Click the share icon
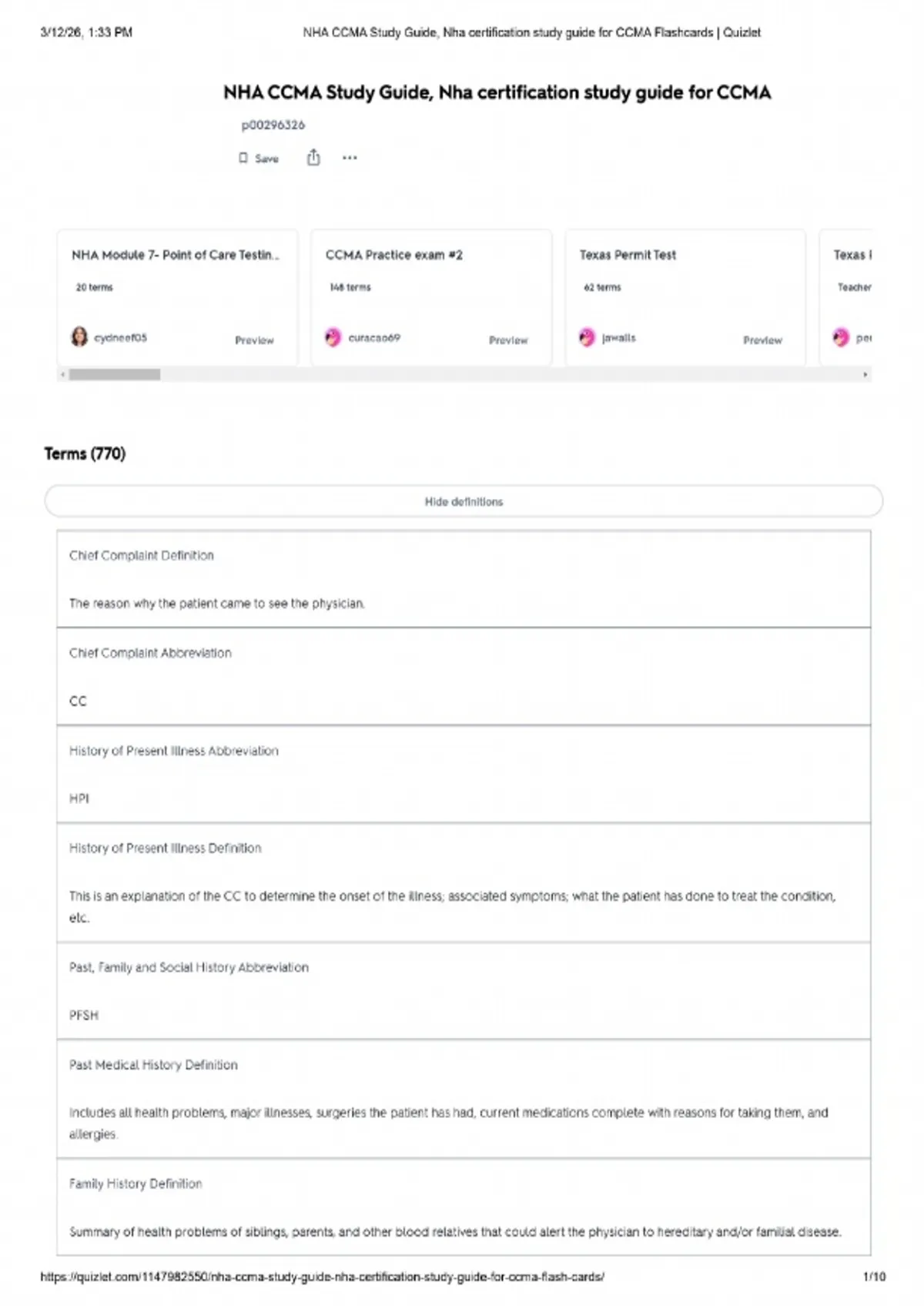This screenshot has height=1309, width=924. click(x=313, y=158)
